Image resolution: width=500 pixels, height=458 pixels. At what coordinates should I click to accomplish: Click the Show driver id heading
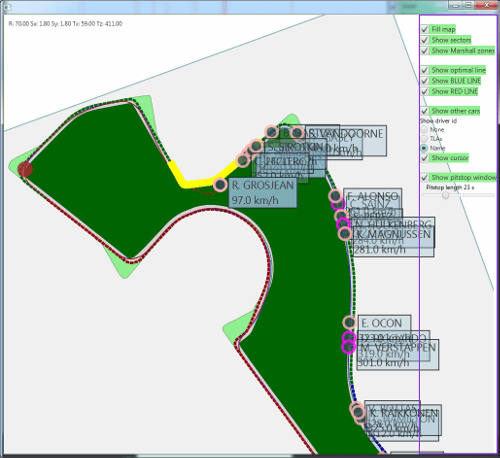(438, 121)
